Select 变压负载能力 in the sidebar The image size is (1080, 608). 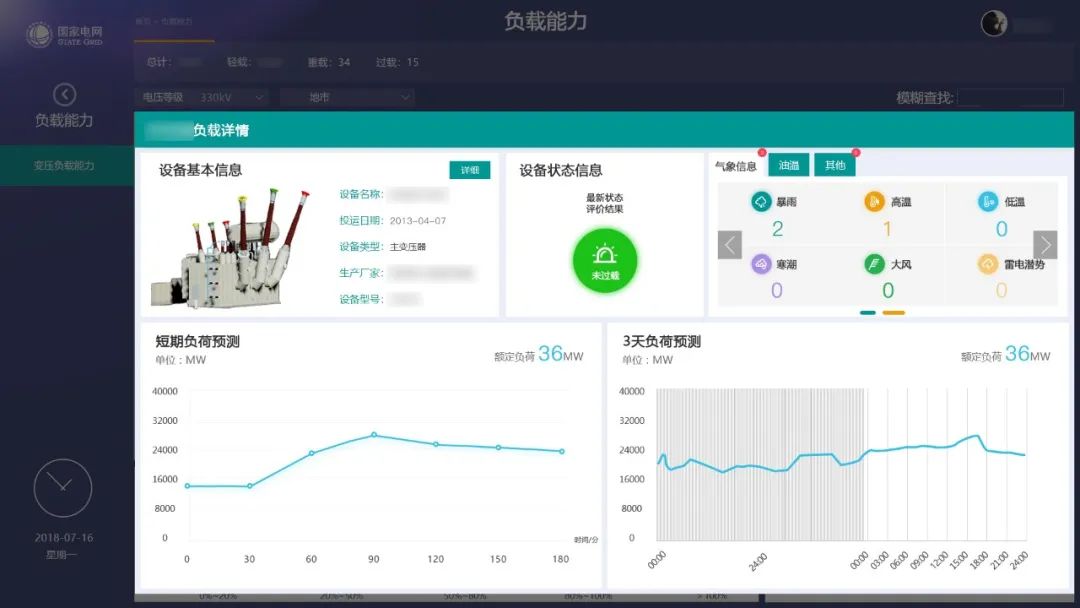point(67,165)
